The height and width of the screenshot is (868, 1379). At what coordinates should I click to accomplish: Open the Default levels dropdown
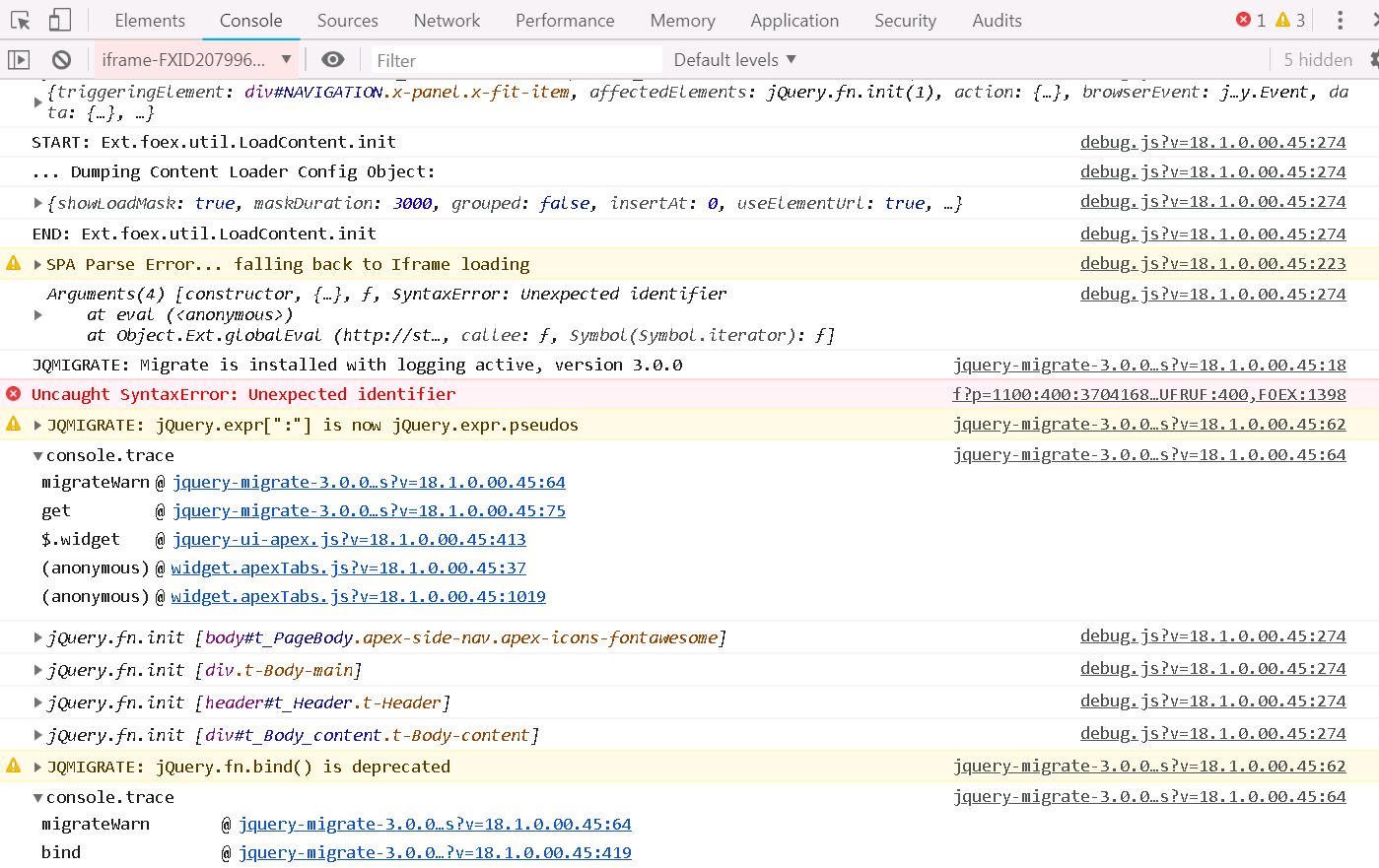point(733,60)
